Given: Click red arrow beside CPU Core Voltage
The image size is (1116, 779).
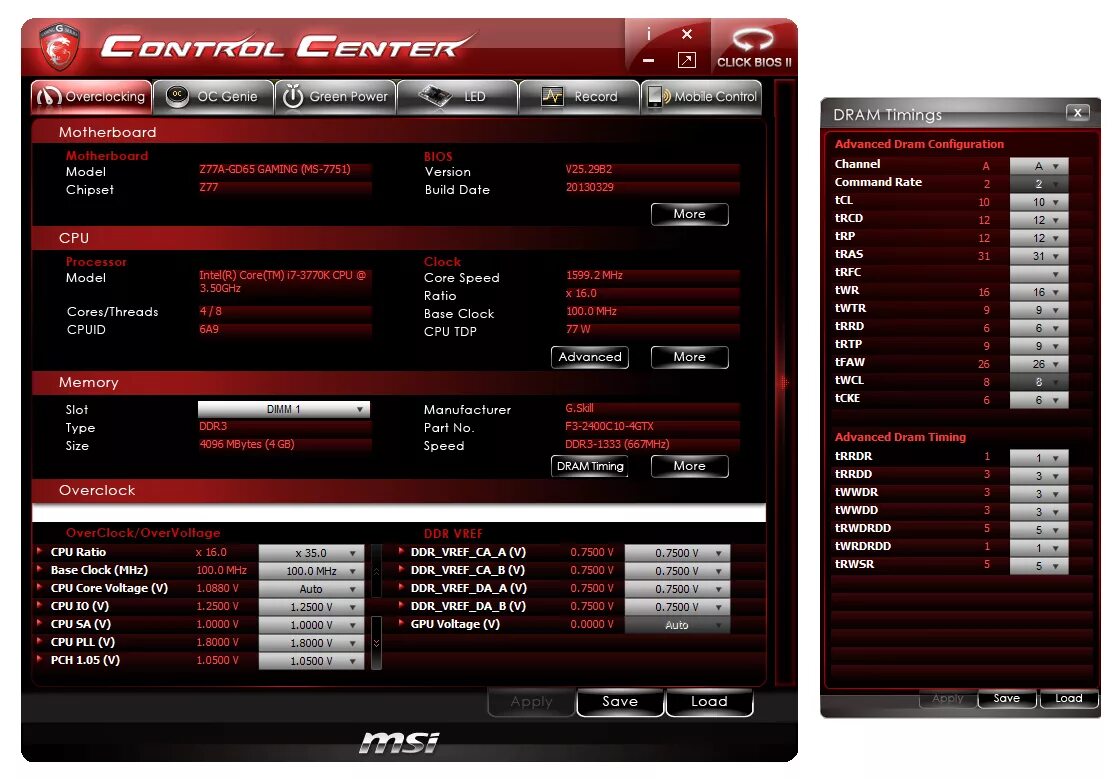Looking at the screenshot, I should click(39, 587).
